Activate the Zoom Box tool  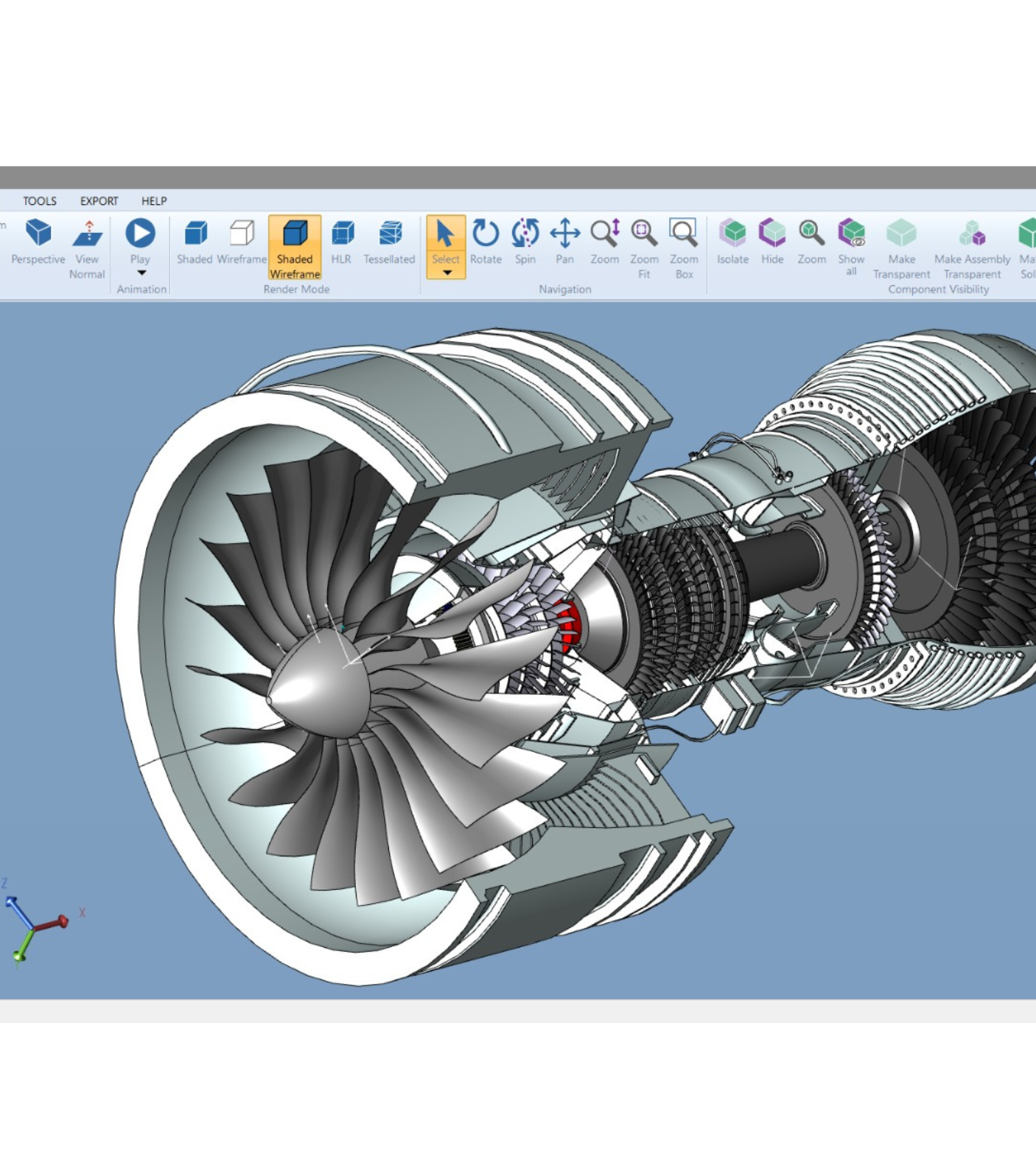684,247
